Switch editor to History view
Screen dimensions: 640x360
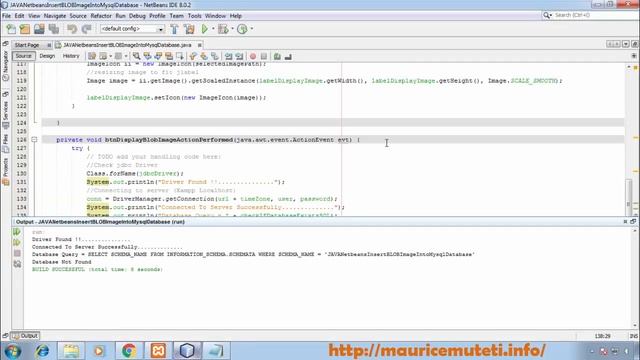[x=71, y=56]
